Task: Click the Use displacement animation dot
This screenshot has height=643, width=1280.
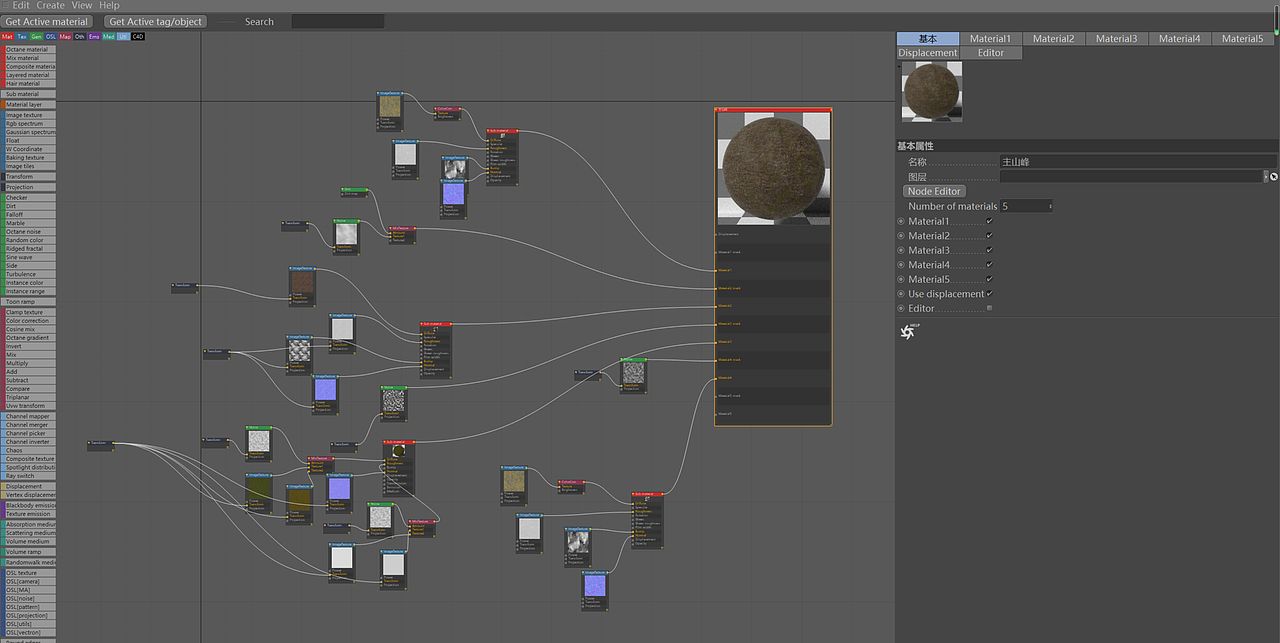Action: point(901,294)
